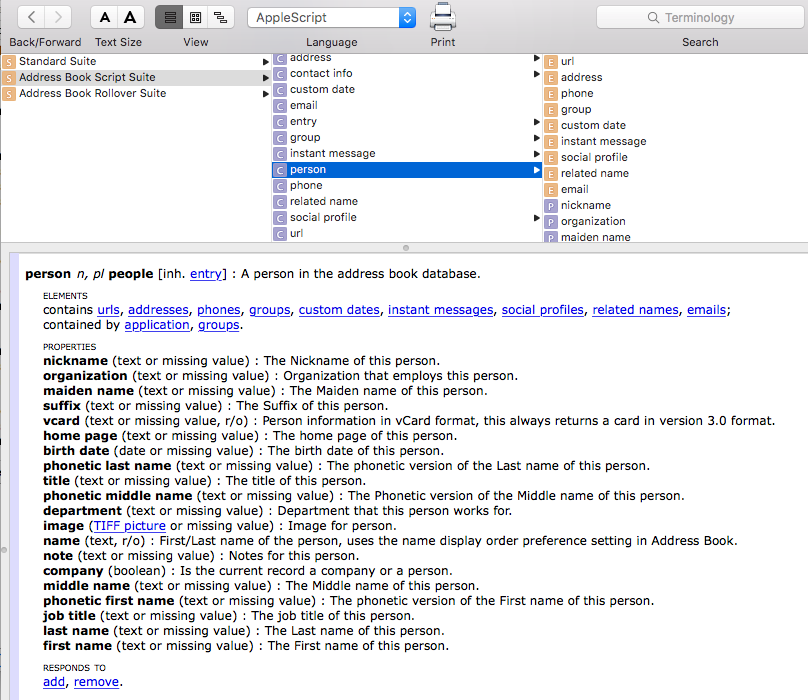
Task: Click the Terminology search field
Action: (x=699, y=17)
